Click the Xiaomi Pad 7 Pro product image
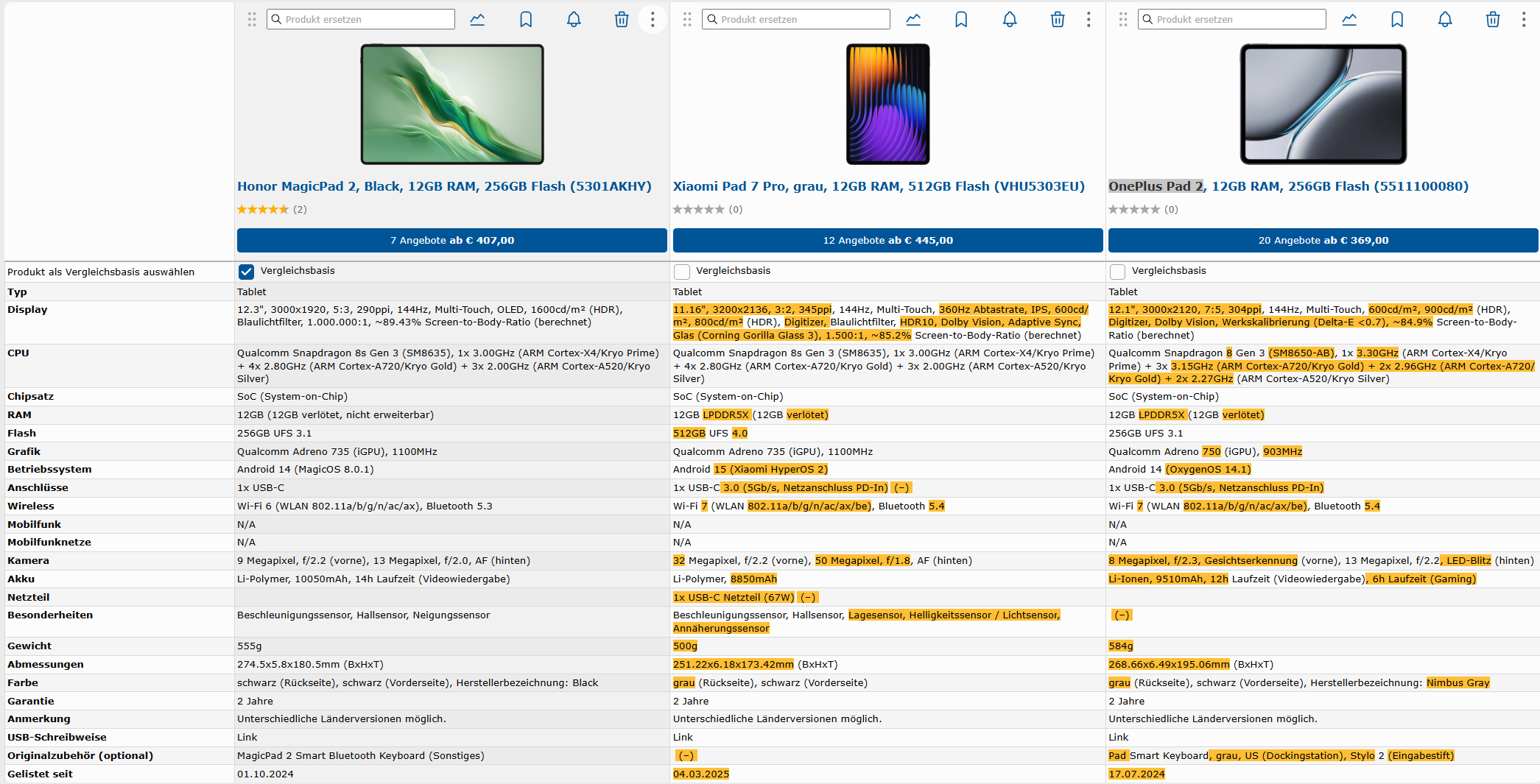The image size is (1540, 784). point(888,104)
